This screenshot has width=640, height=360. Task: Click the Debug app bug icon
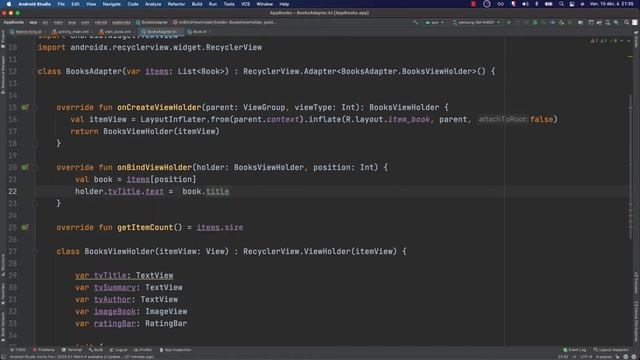click(535, 22)
